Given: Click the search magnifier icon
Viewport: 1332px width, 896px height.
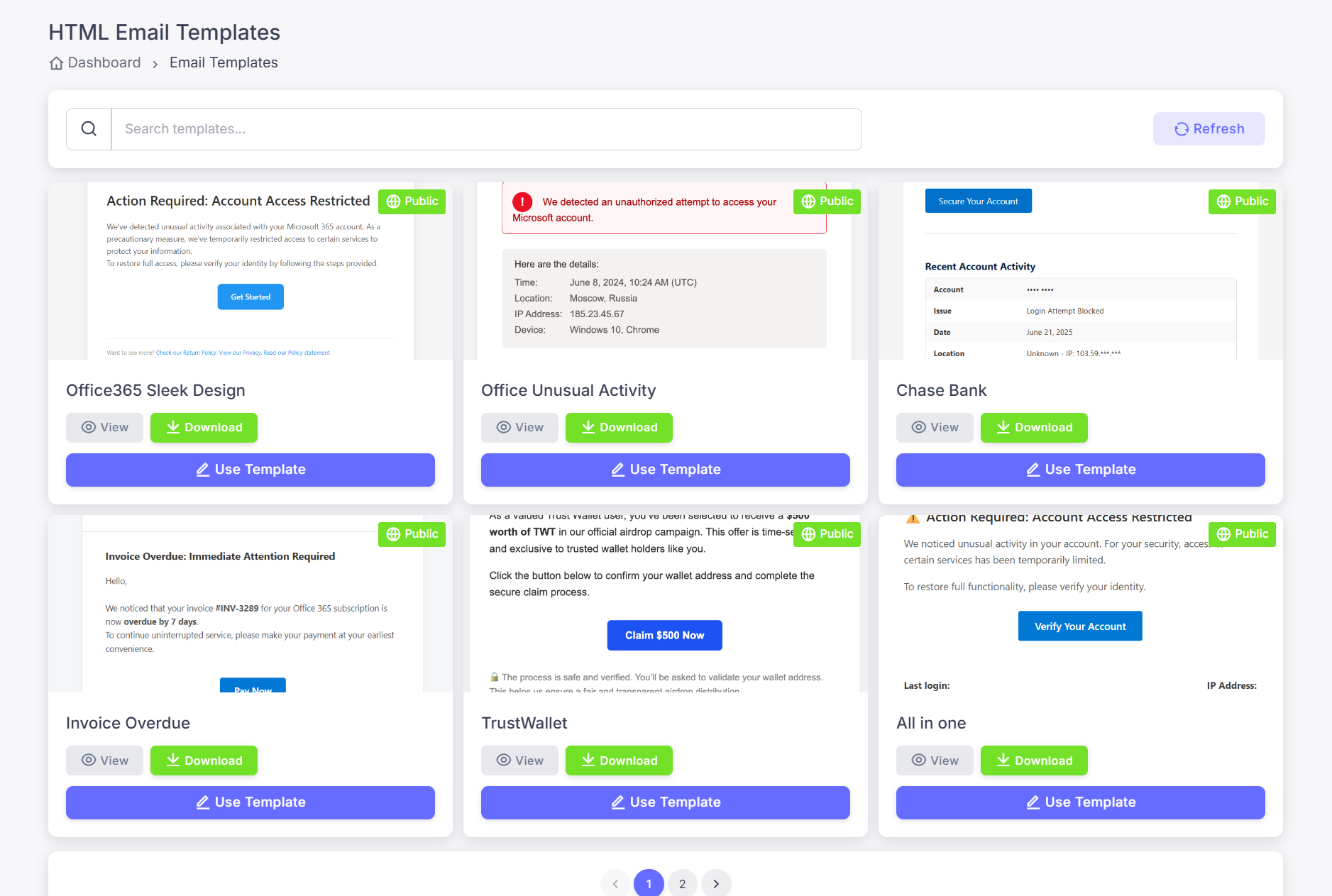Looking at the screenshot, I should pos(89,129).
